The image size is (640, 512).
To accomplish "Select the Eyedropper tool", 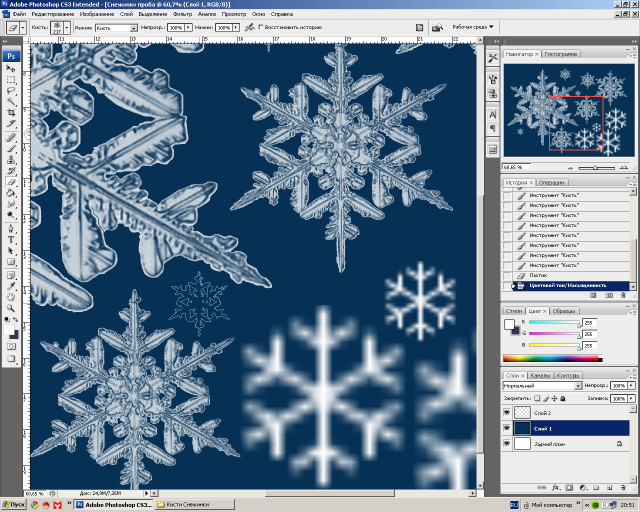I will [11, 286].
